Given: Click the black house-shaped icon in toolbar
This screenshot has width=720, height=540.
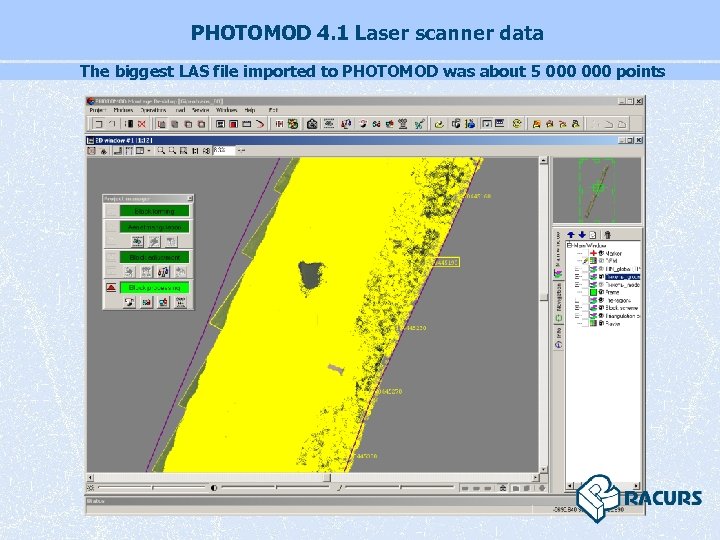Looking at the screenshot, I should 312,124.
